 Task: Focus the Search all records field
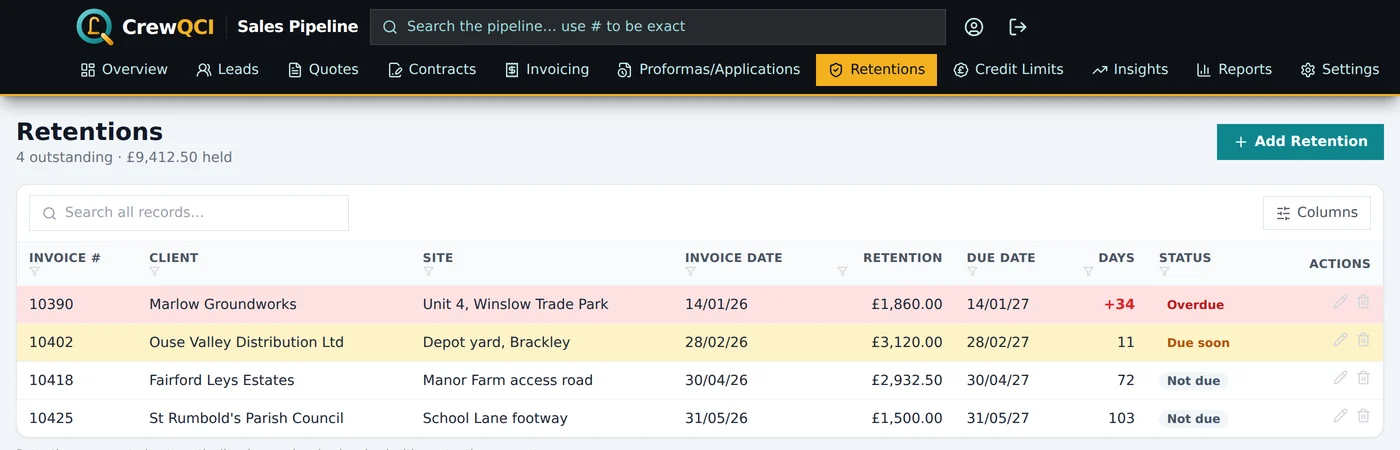(189, 213)
